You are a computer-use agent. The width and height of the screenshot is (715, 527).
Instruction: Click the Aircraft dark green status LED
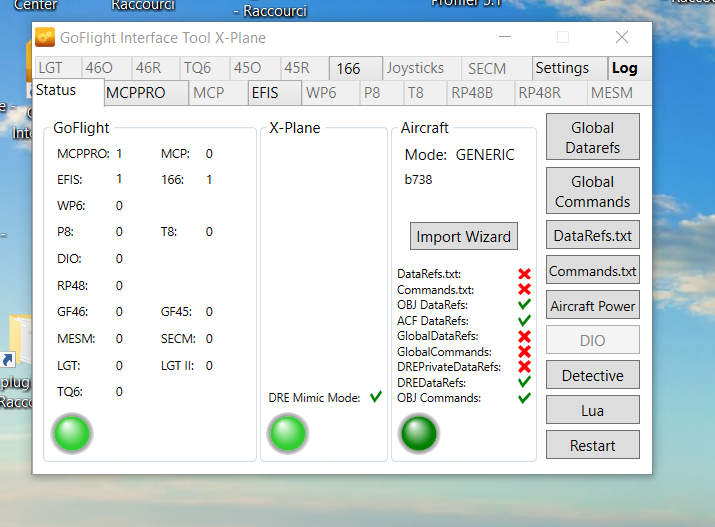coord(419,434)
